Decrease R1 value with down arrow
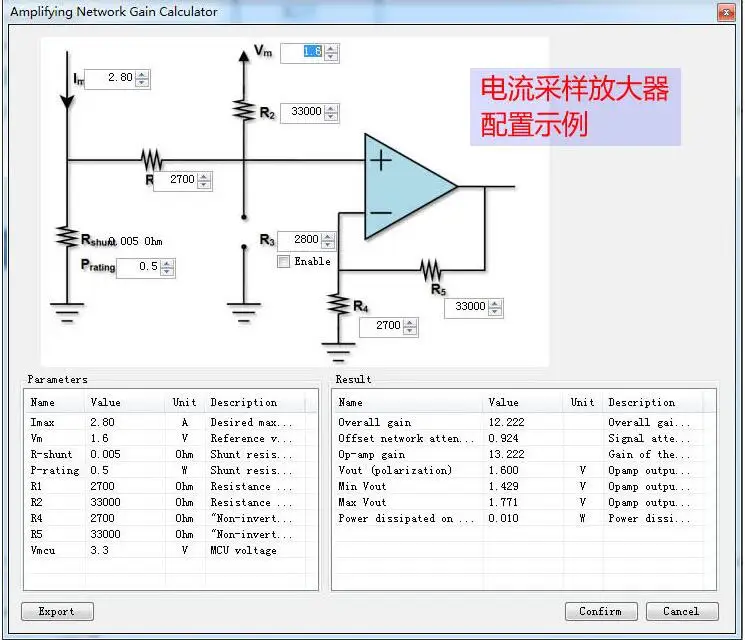Image resolution: width=745 pixels, height=640 pixels. 204,184
